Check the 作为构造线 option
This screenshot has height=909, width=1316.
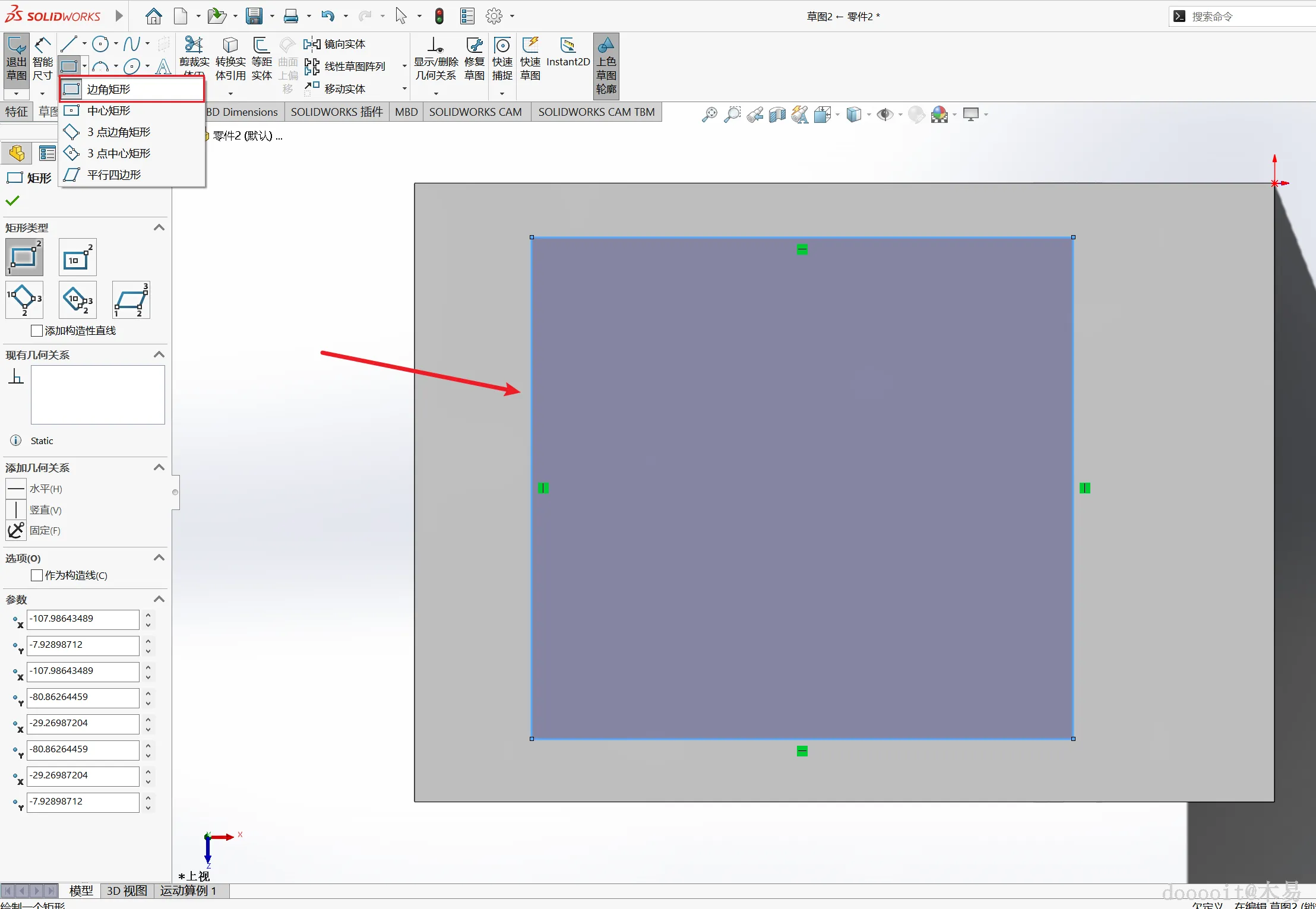click(37, 575)
